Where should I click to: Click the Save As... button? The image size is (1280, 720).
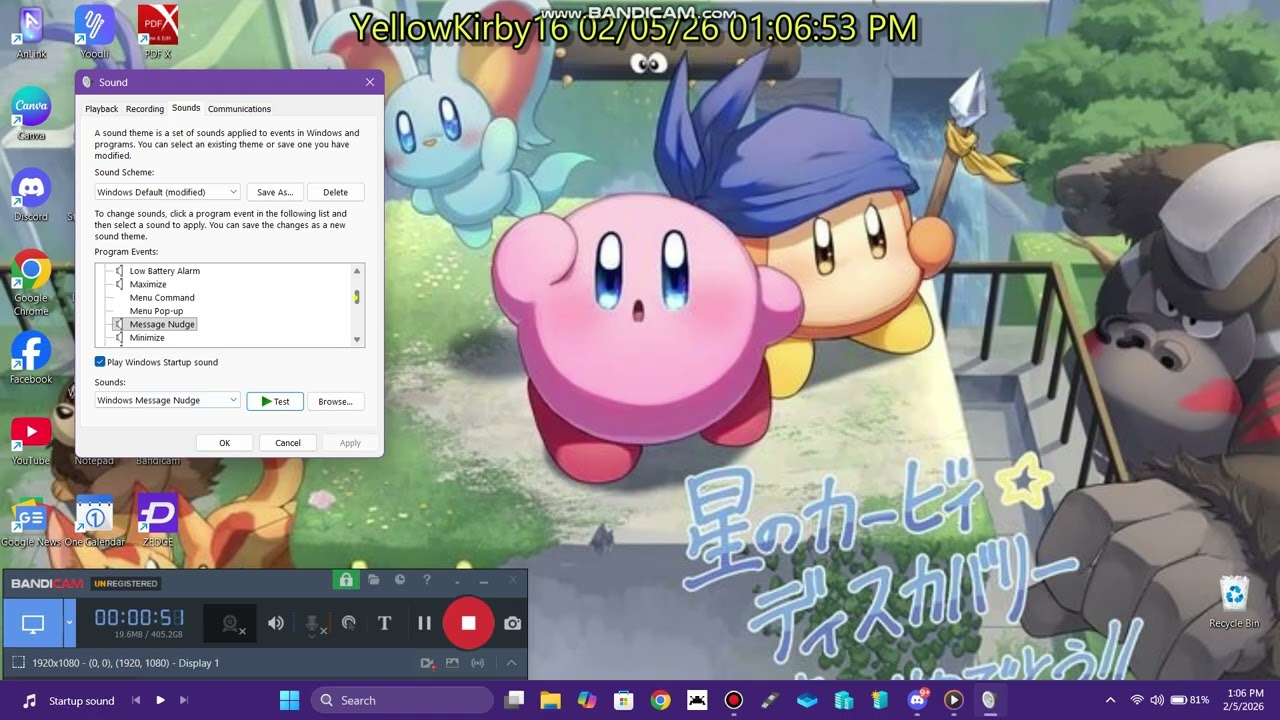point(275,192)
